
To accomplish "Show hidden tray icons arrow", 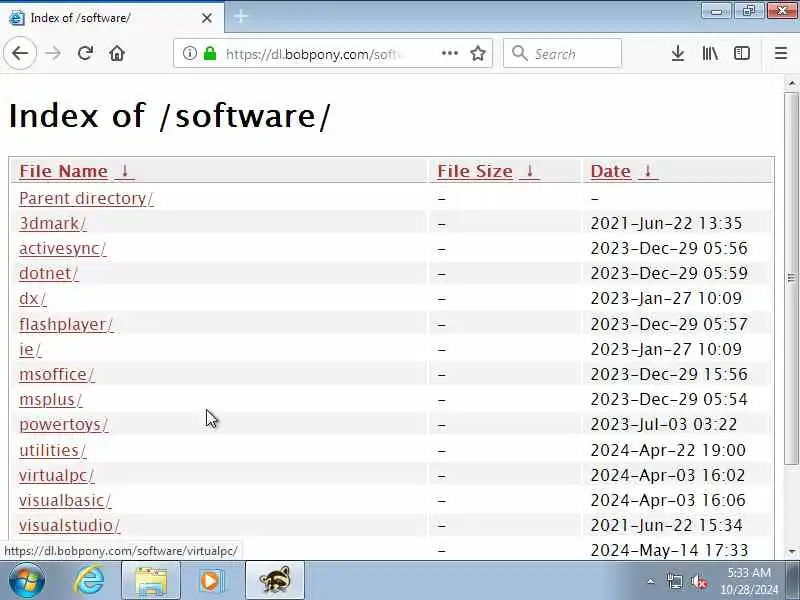I will pyautogui.click(x=651, y=581).
